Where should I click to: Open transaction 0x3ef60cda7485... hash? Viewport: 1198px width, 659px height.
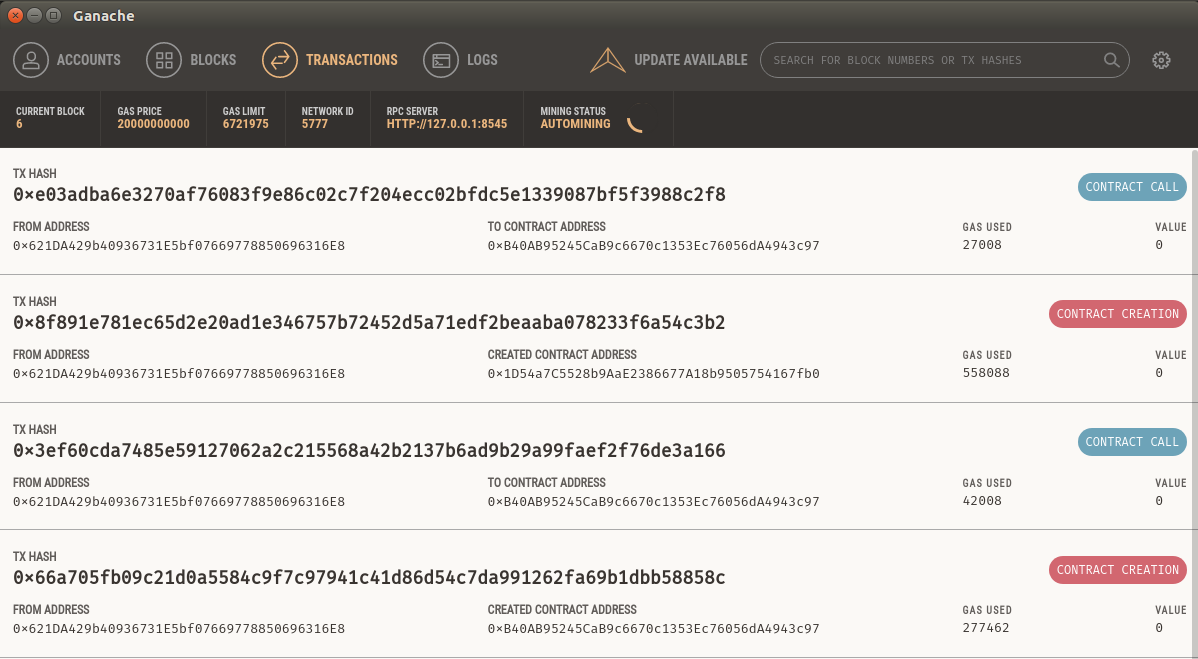click(369, 451)
